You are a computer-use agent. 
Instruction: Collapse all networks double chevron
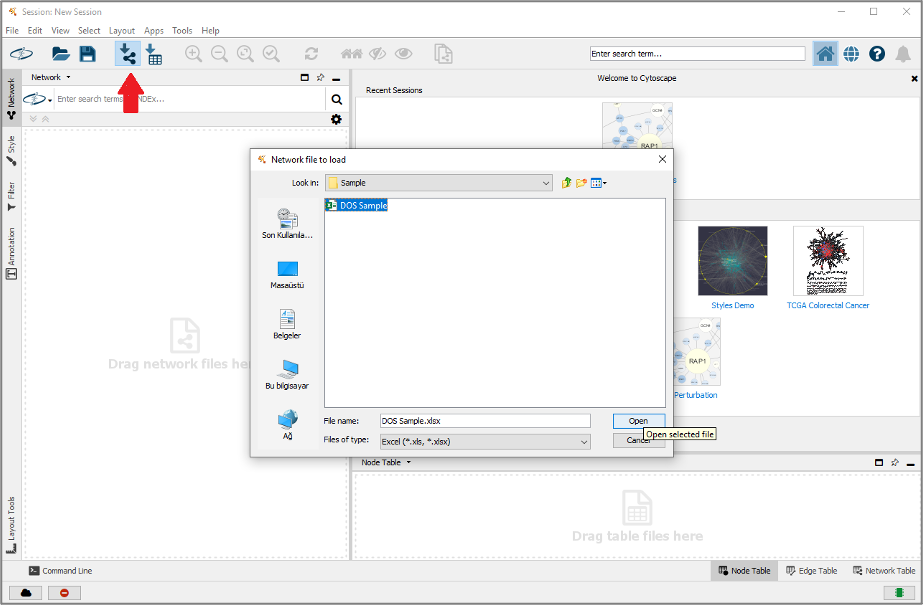point(45,119)
